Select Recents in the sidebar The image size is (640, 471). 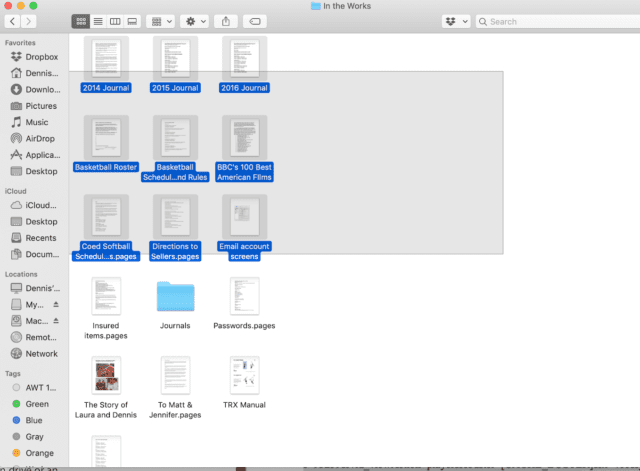click(x=41, y=238)
